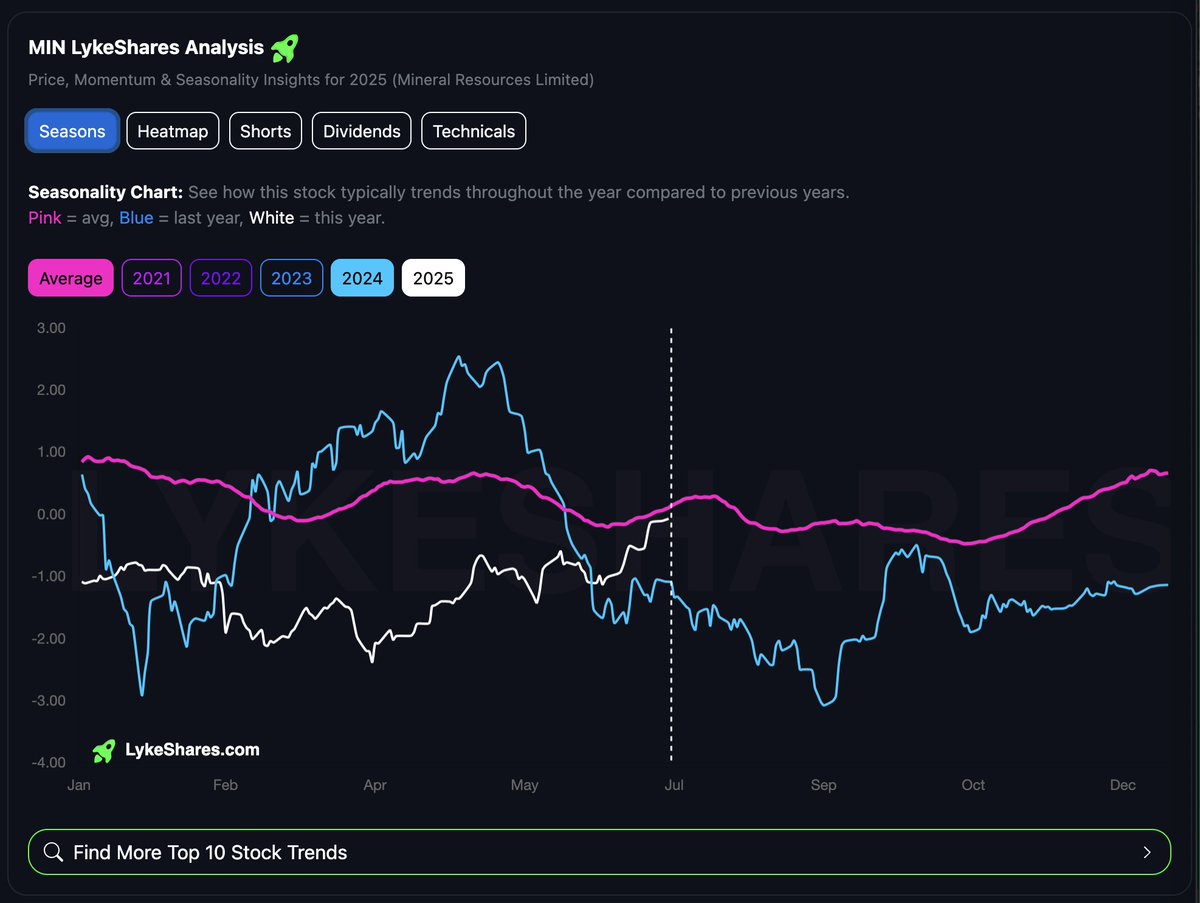Open the chevron arrow on Find More bar
Screen dimensions: 1200x903
pos(1147,853)
